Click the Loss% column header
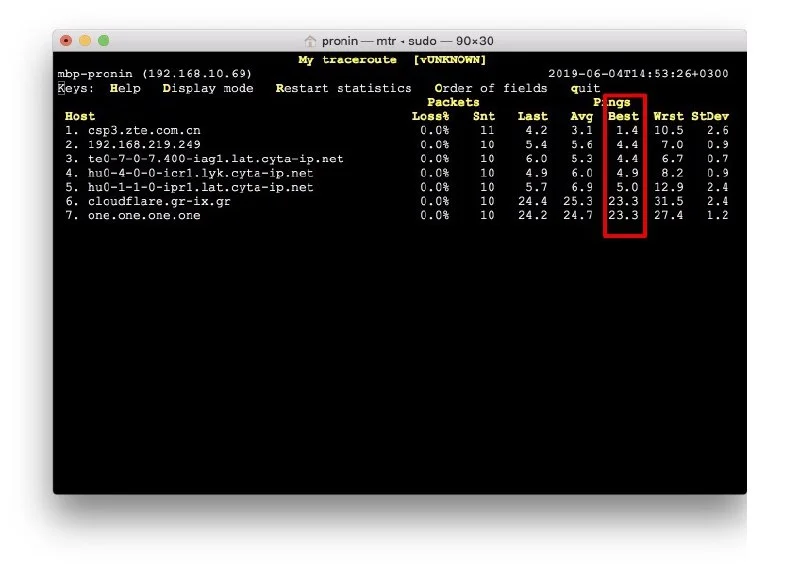This screenshot has height=570, width=800. [430, 116]
